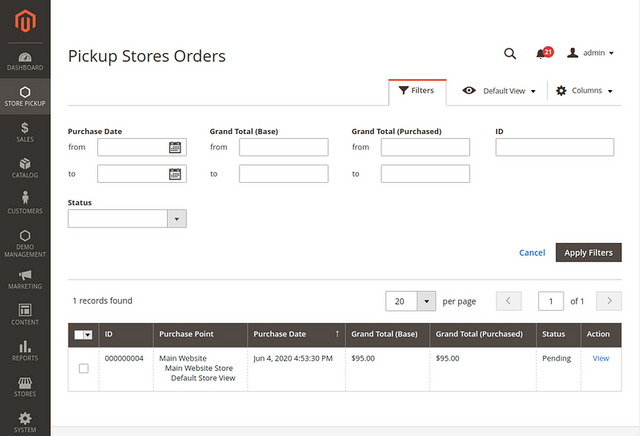Click the Default Store View text
640x436 pixels.
coord(203,378)
